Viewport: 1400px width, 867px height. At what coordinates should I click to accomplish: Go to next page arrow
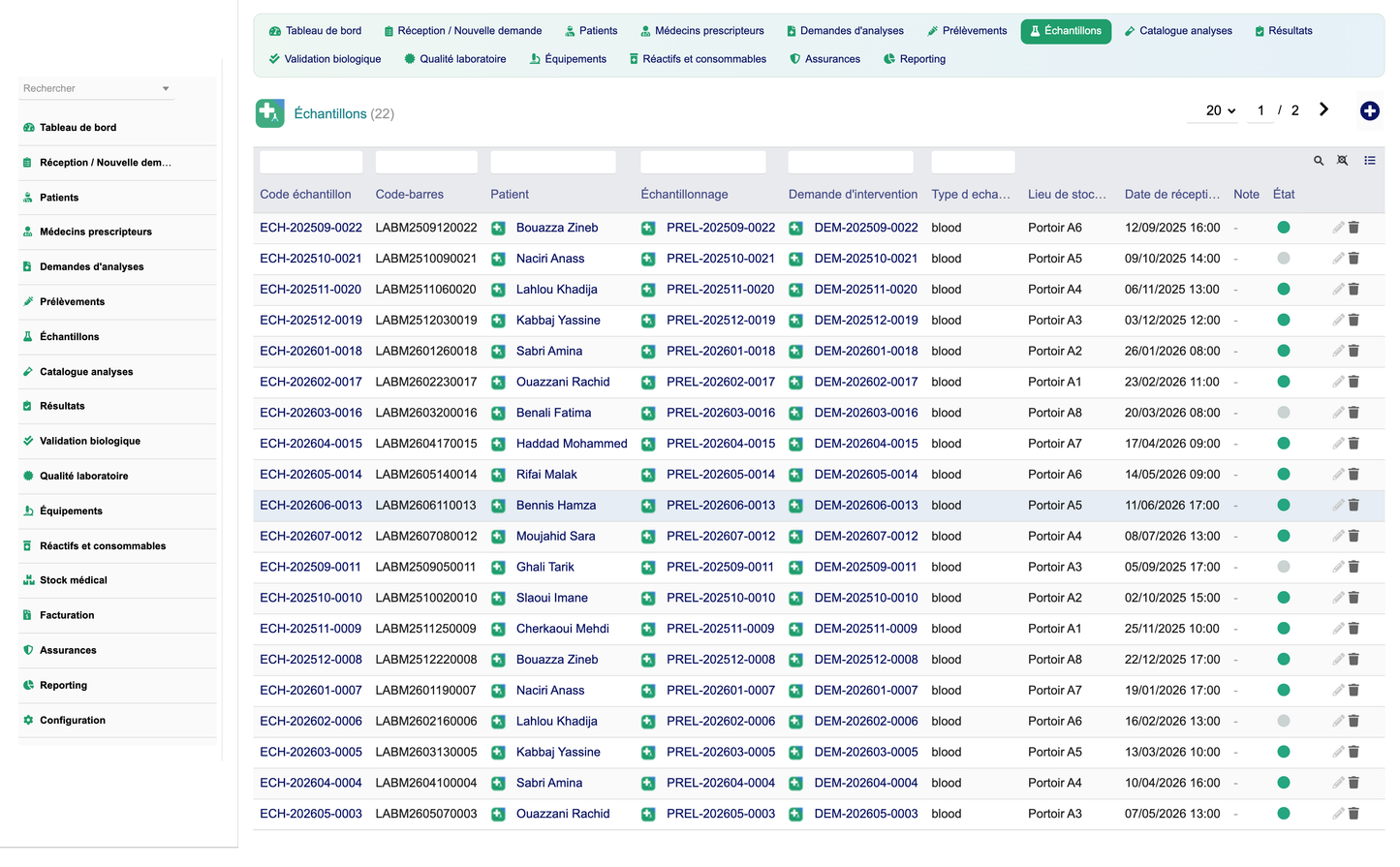tap(1323, 109)
